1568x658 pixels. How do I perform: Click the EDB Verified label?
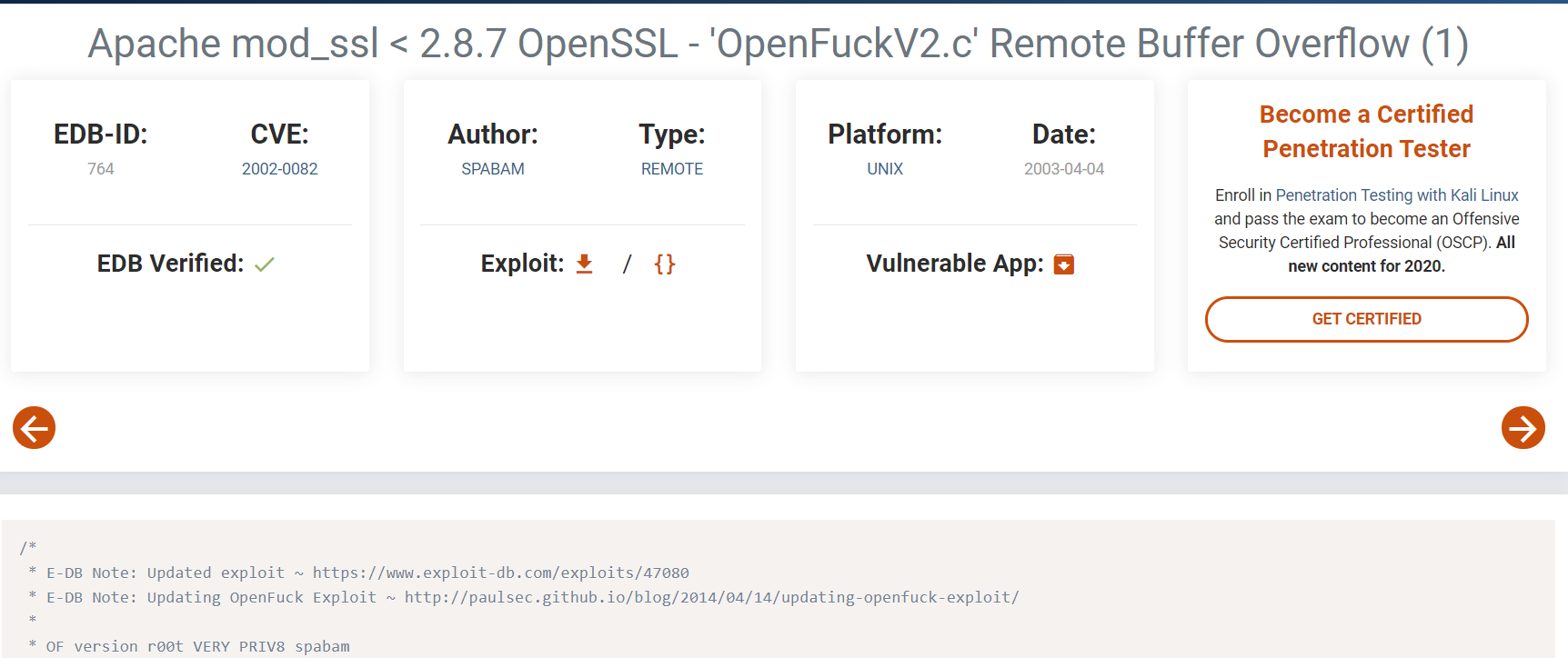(170, 264)
